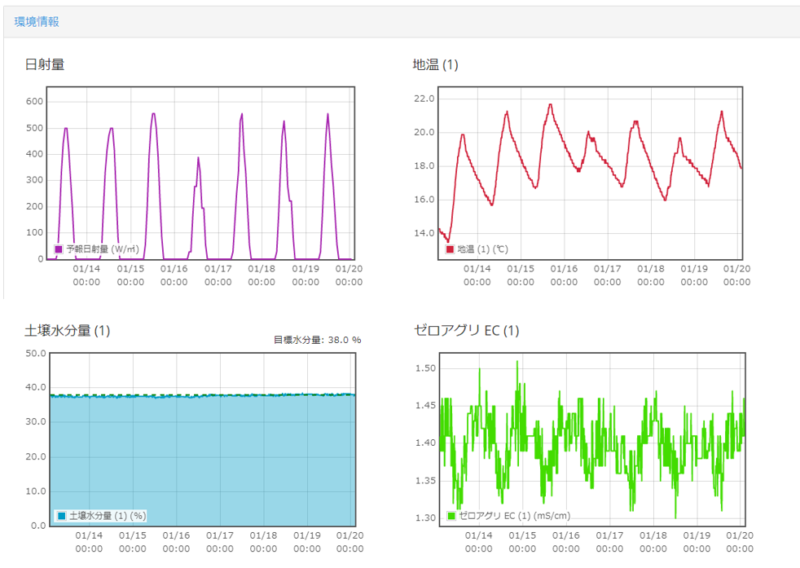
Task: Click the 地温 (1) chart title
Action: pyautogui.click(x=435, y=65)
